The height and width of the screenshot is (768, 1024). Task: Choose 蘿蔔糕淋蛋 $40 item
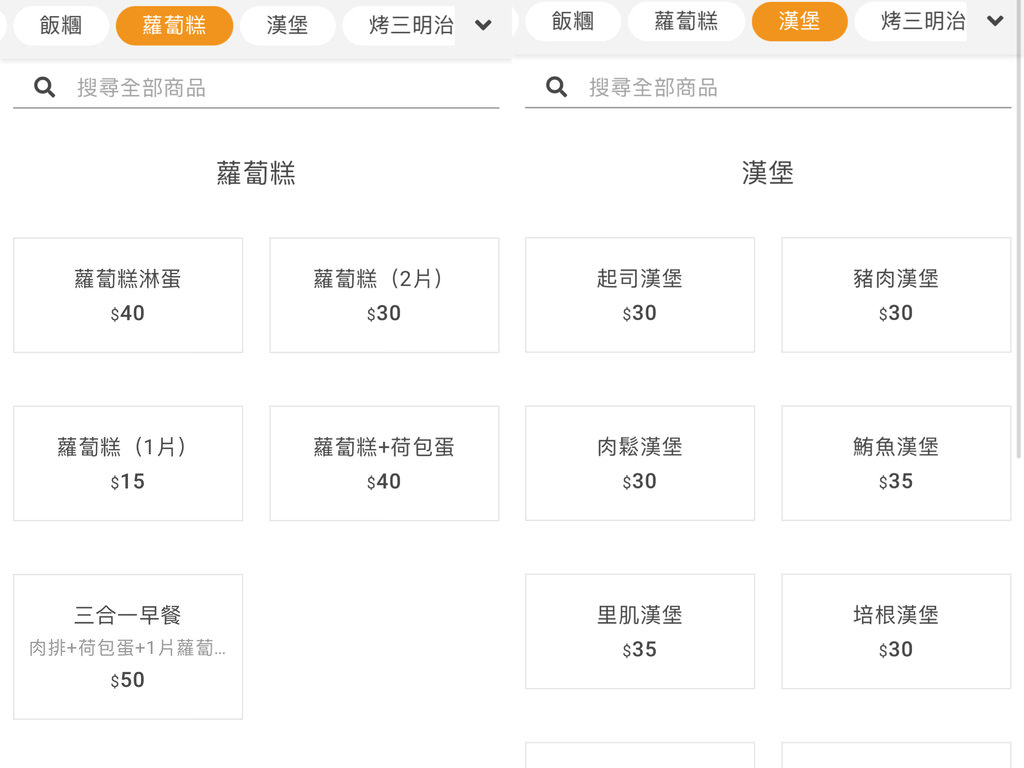[128, 295]
